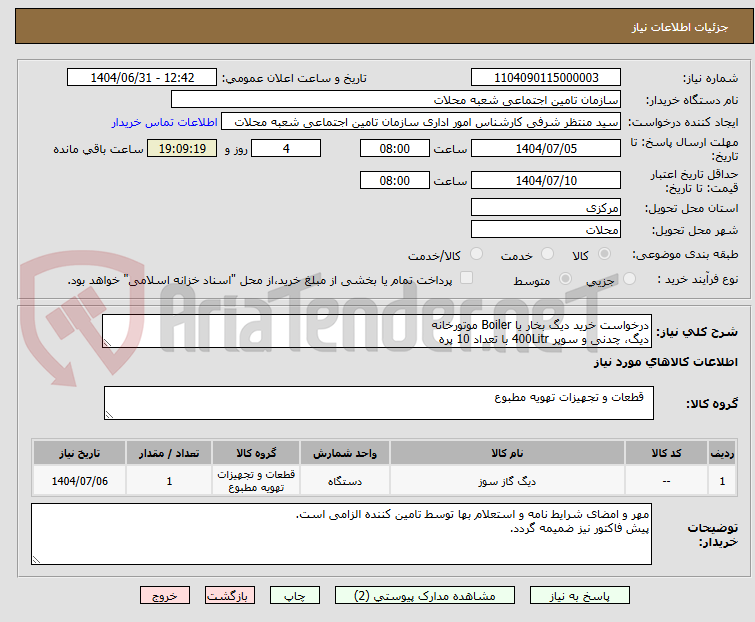Click the description textarea resize handle
The width and height of the screenshot is (755, 622).
click(107, 343)
